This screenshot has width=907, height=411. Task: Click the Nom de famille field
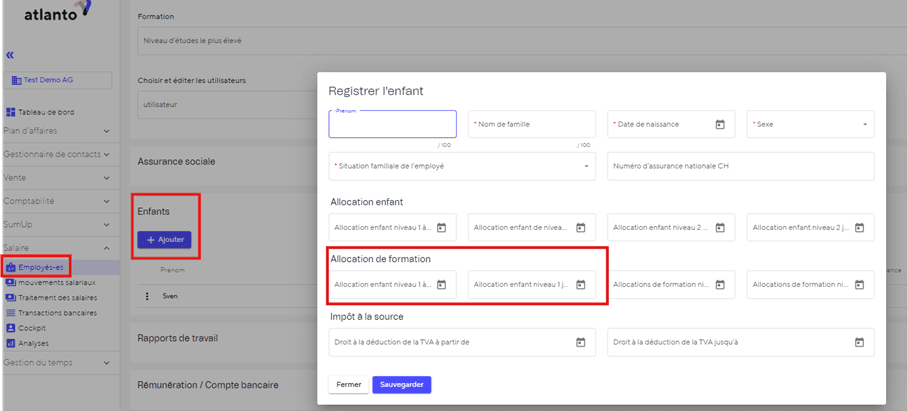pos(531,125)
